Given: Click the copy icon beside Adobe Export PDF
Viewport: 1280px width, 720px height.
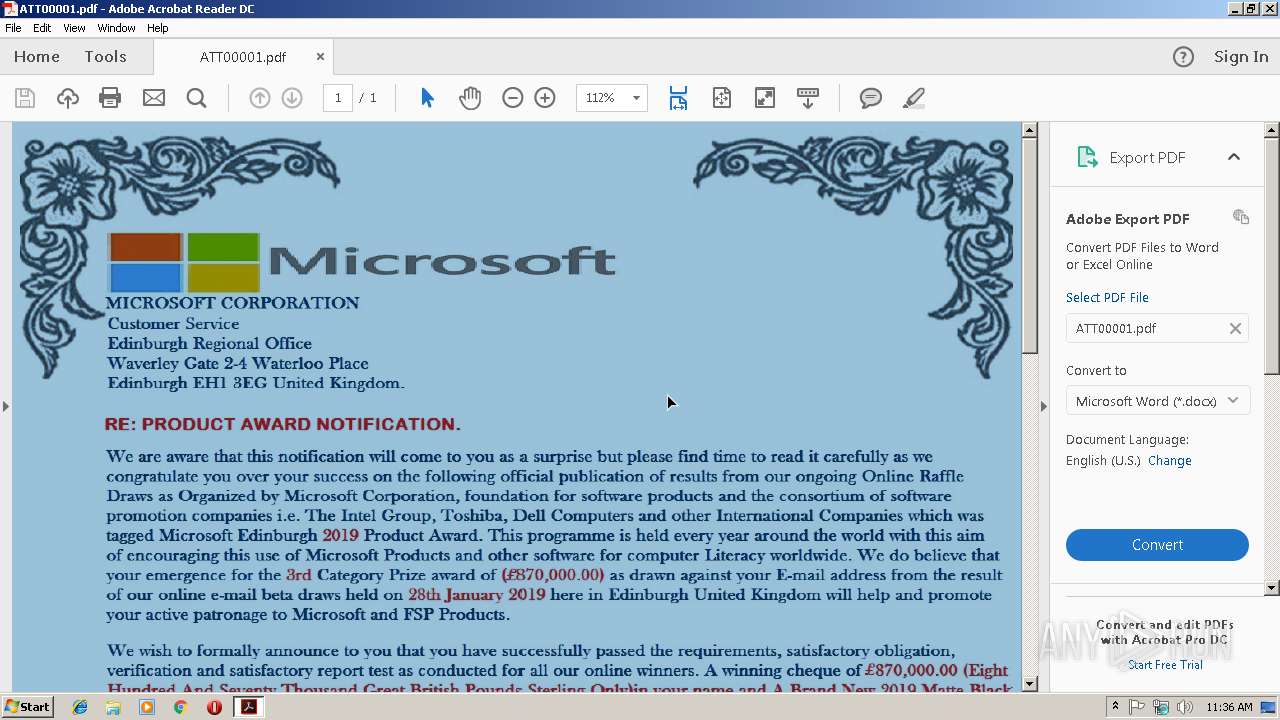Looking at the screenshot, I should 1241,217.
